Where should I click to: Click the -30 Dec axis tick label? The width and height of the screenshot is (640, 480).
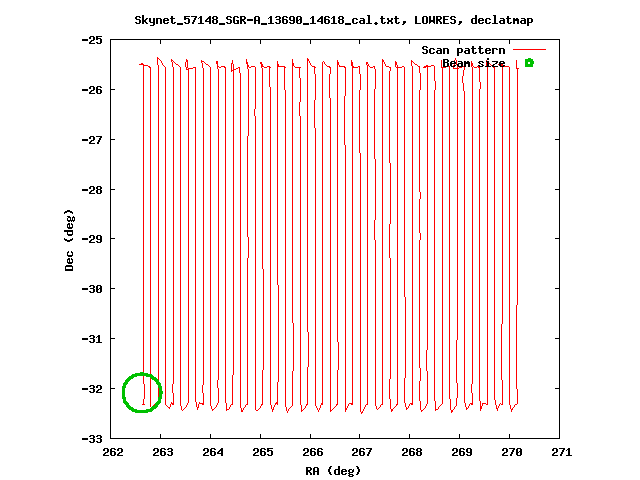(92, 289)
